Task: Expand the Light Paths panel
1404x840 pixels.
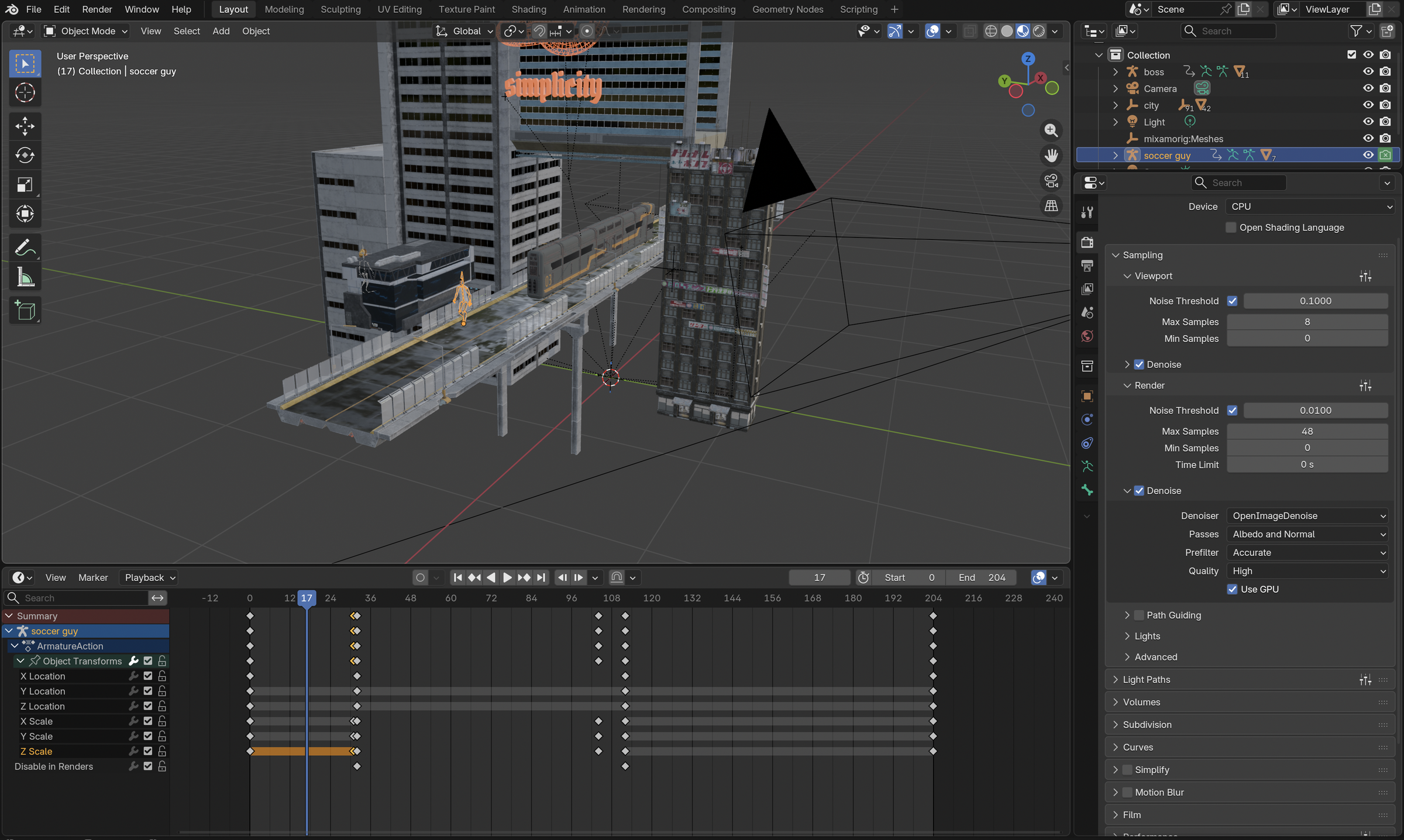Action: (1146, 679)
